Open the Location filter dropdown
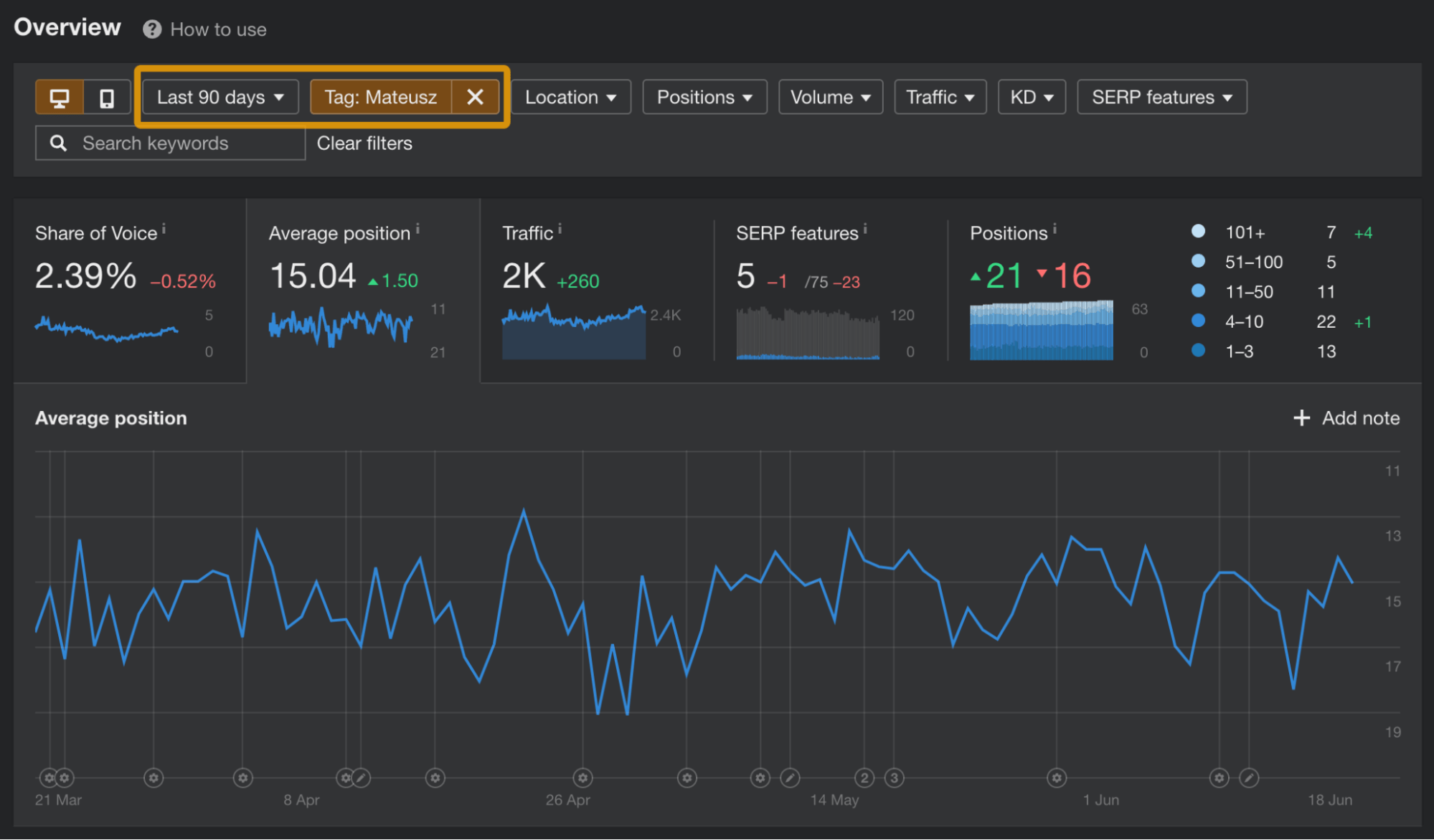Viewport: 1434px width, 840px height. 571,96
